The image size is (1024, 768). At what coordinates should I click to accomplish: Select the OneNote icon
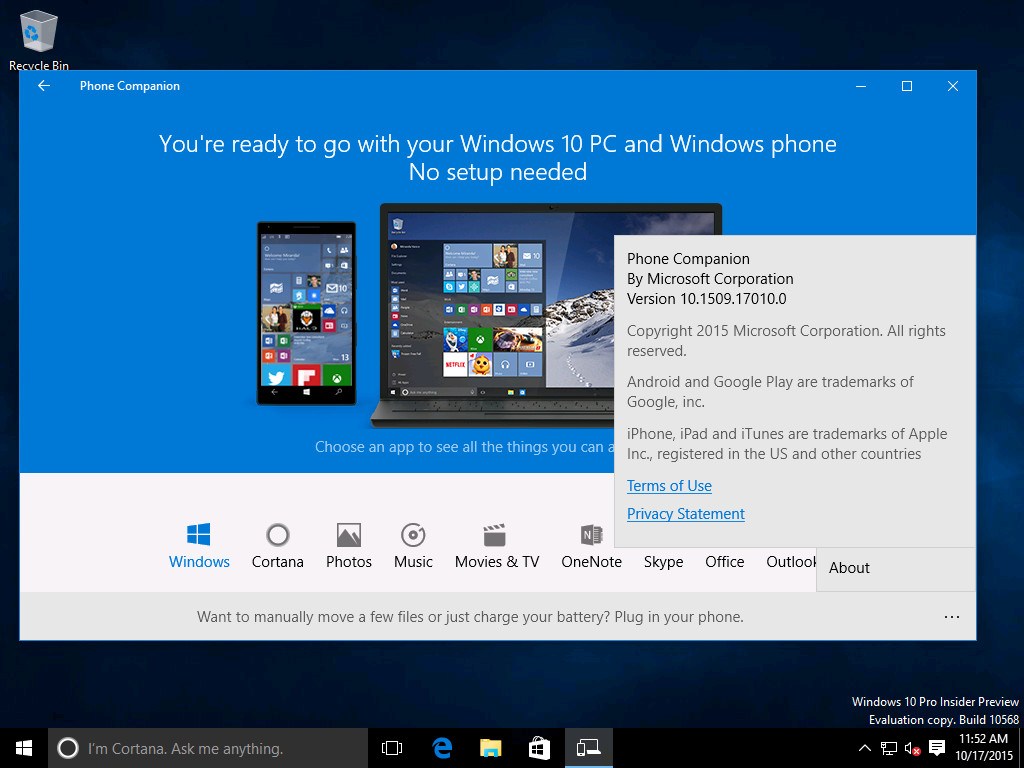591,534
